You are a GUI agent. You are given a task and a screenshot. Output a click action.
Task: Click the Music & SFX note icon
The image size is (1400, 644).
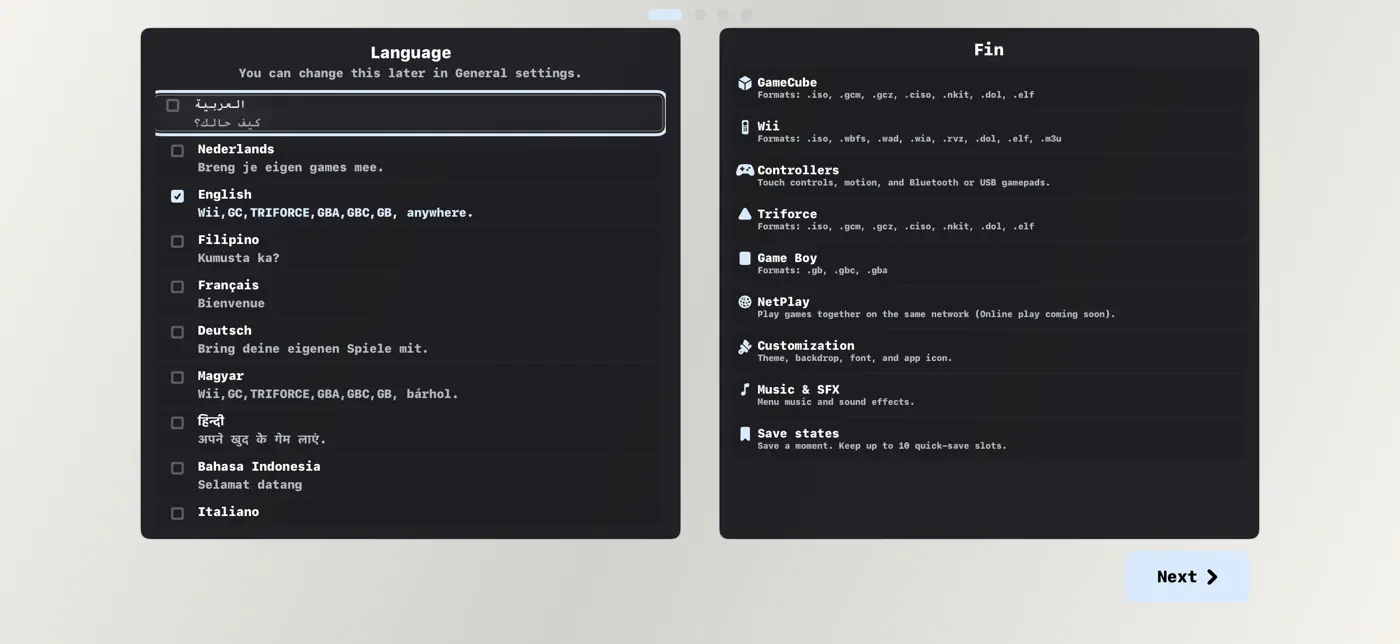pos(744,390)
